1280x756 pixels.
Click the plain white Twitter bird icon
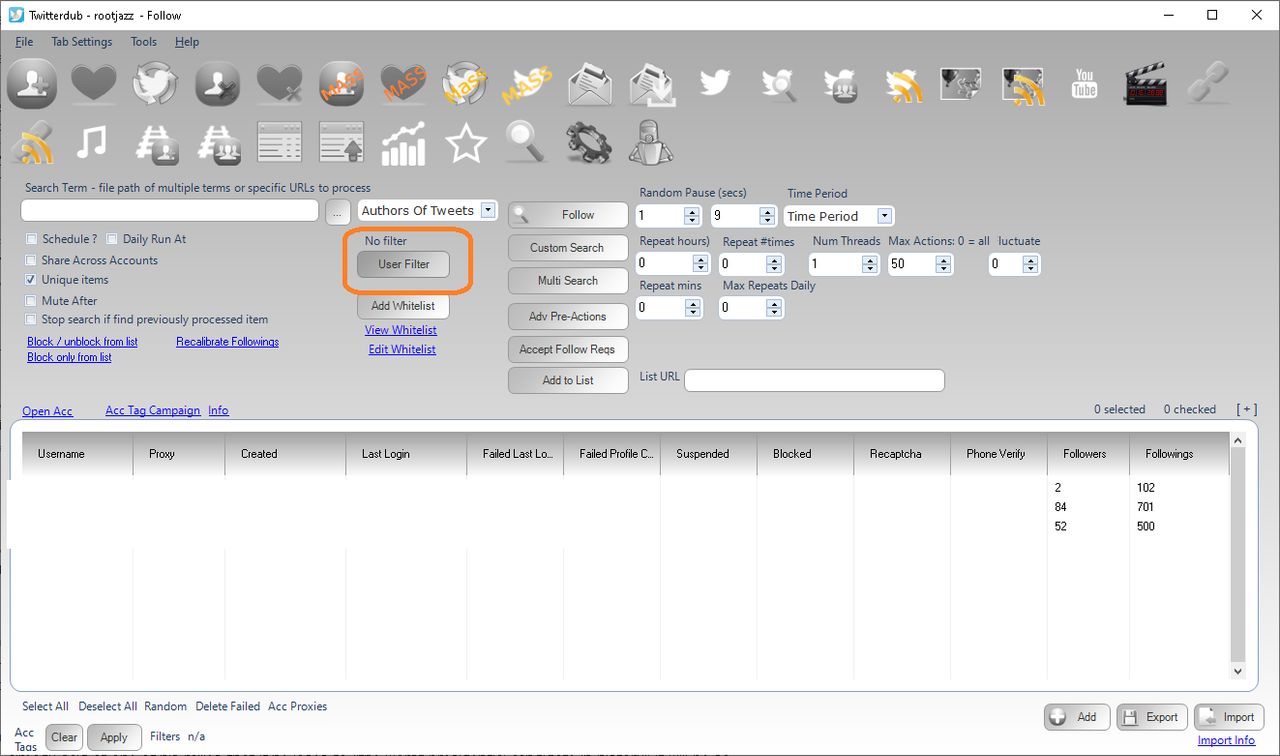click(714, 82)
